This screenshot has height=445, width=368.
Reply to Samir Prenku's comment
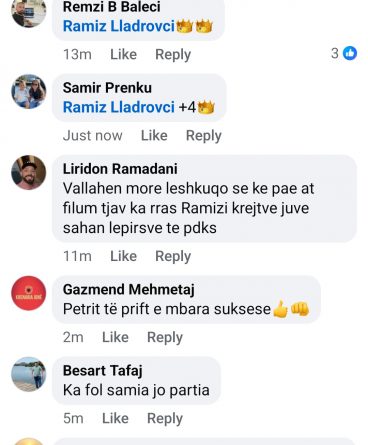(x=204, y=136)
